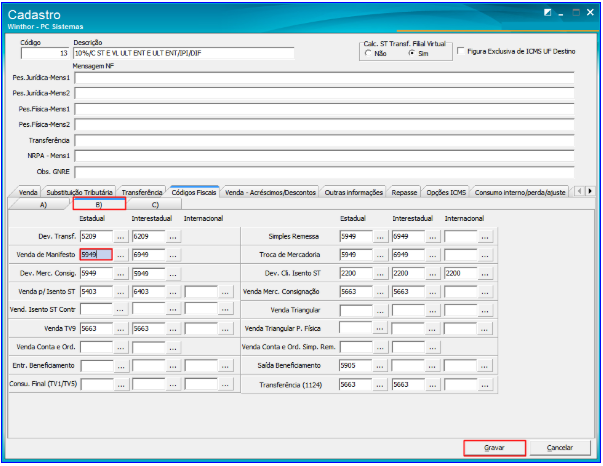Screen dimensions: 603x466
Task: Open lookup for Venda Triangular Estadual
Action: (x=380, y=310)
